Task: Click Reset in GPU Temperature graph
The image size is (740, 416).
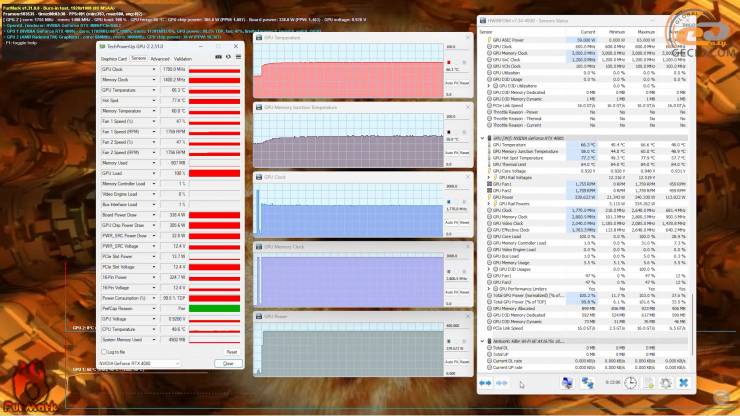Action: click(x=464, y=83)
